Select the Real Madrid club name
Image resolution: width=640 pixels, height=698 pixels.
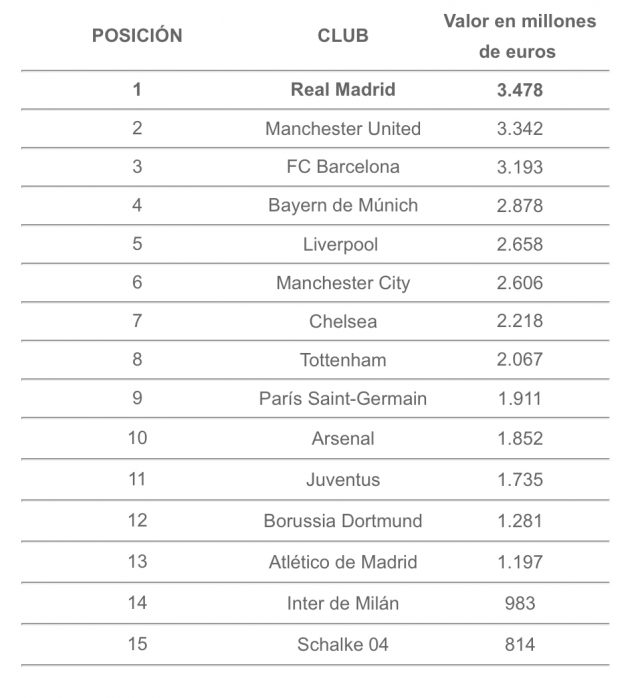tap(343, 90)
